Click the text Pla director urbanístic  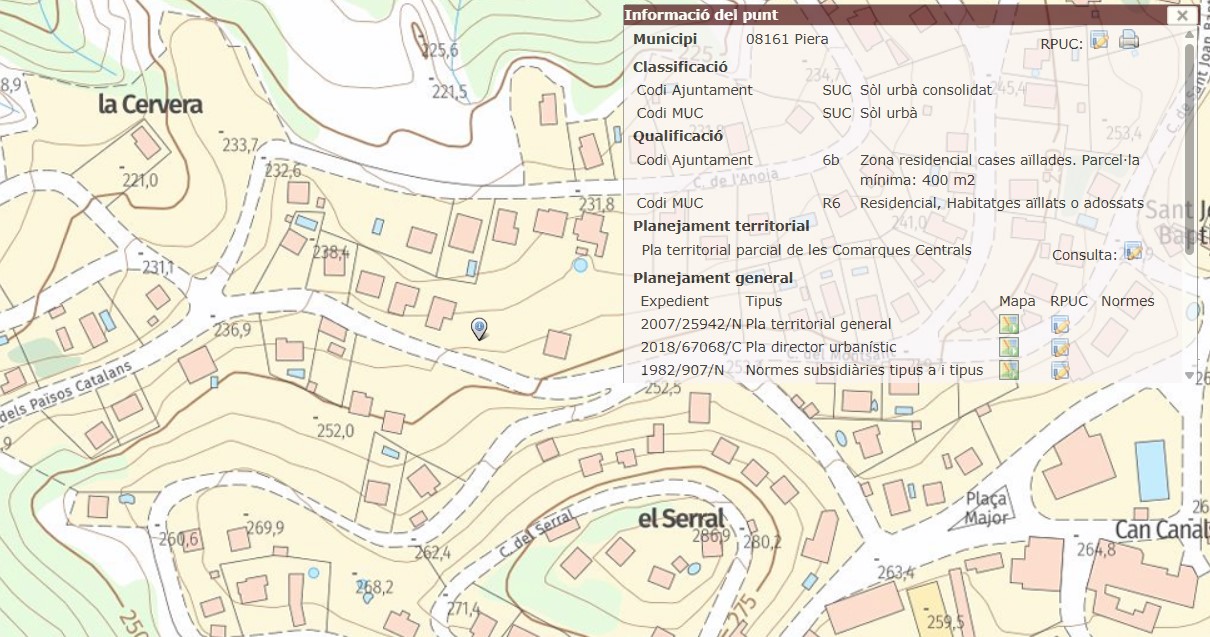point(821,347)
